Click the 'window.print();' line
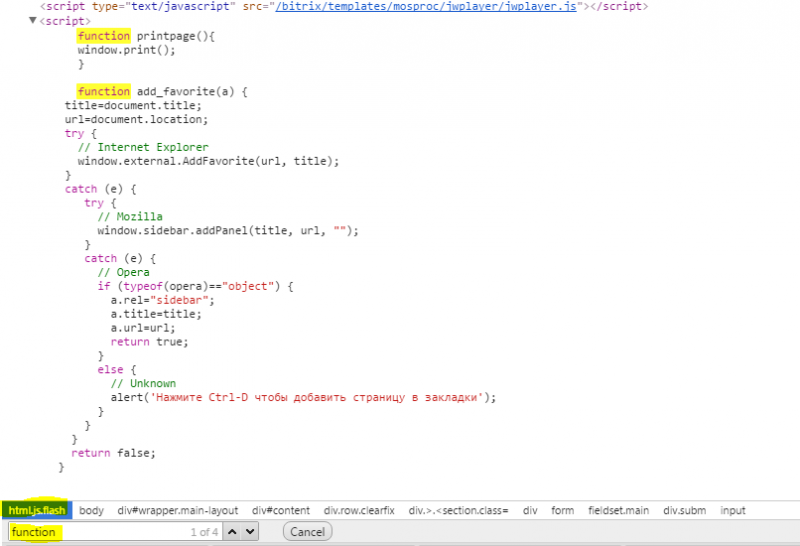 [x=127, y=50]
